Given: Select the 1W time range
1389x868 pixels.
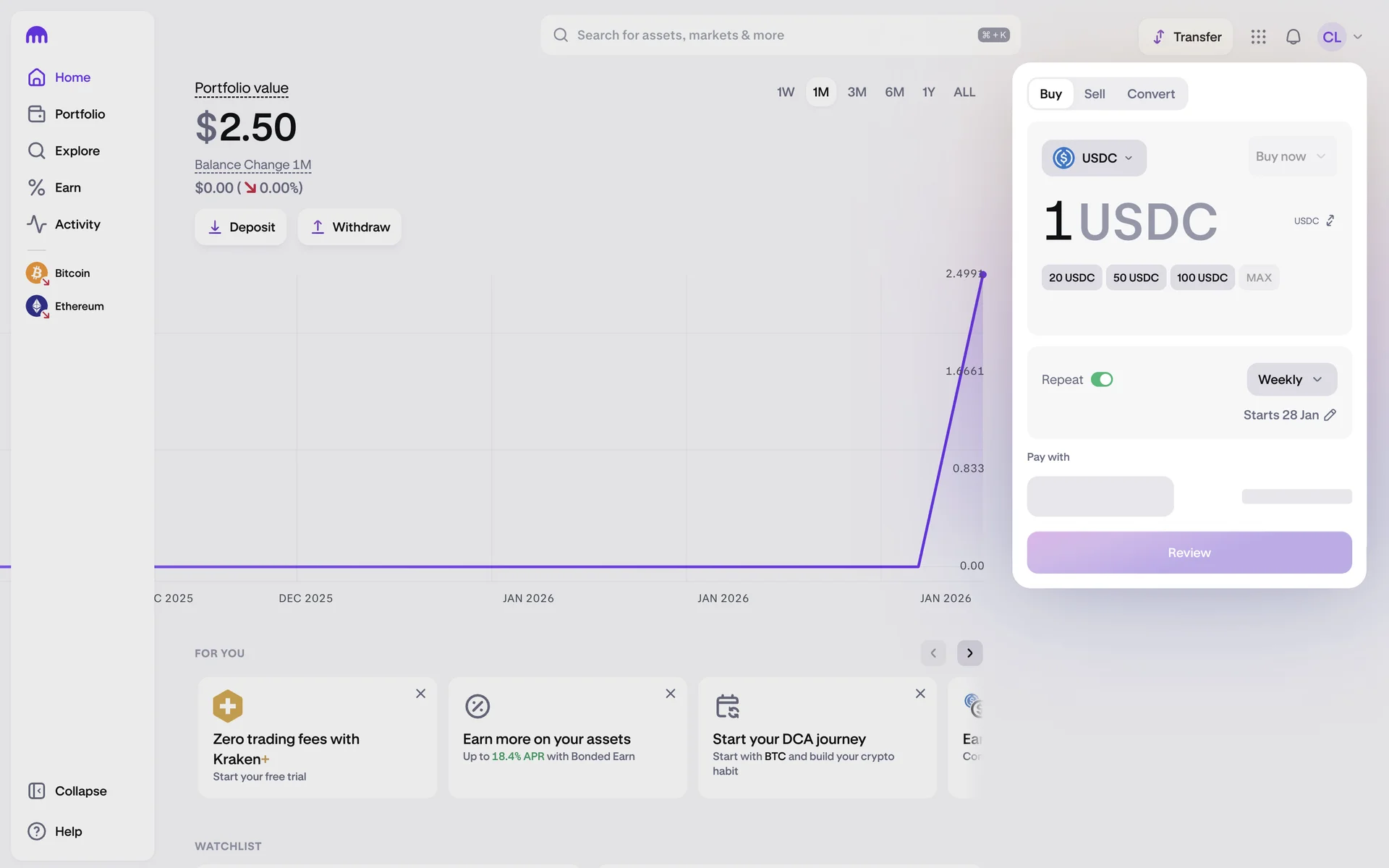Looking at the screenshot, I should tap(785, 92).
